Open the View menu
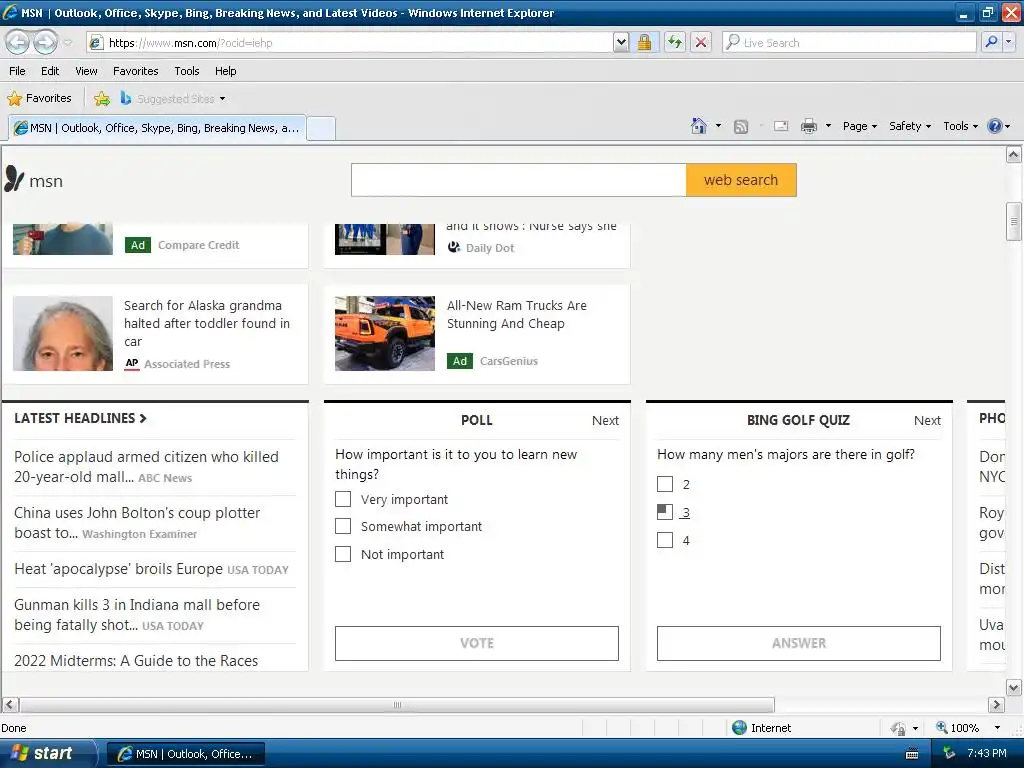This screenshot has height=768, width=1024. (86, 71)
